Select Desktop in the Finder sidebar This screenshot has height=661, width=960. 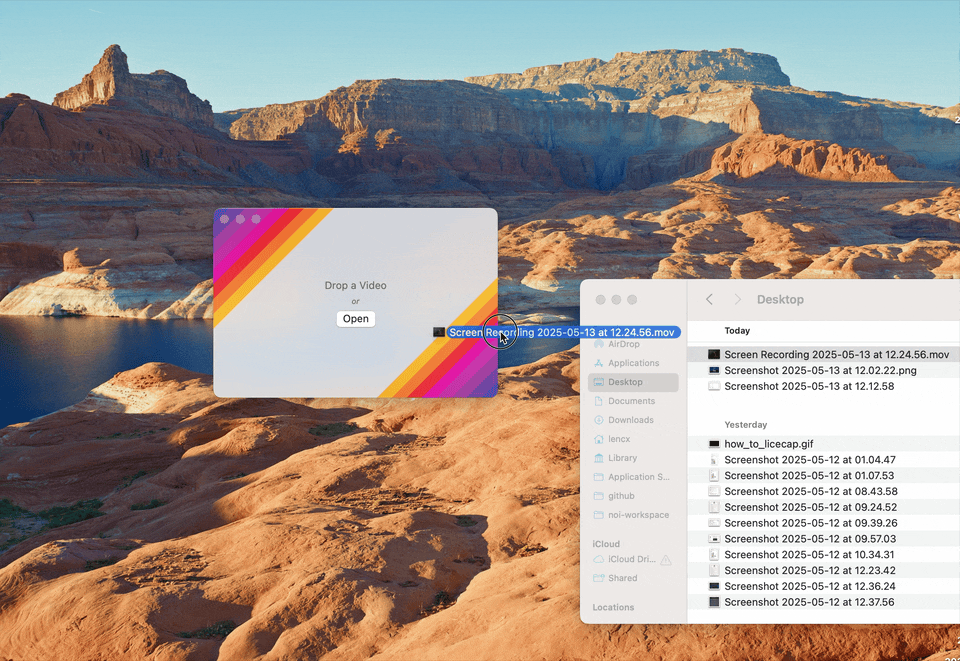[633, 382]
